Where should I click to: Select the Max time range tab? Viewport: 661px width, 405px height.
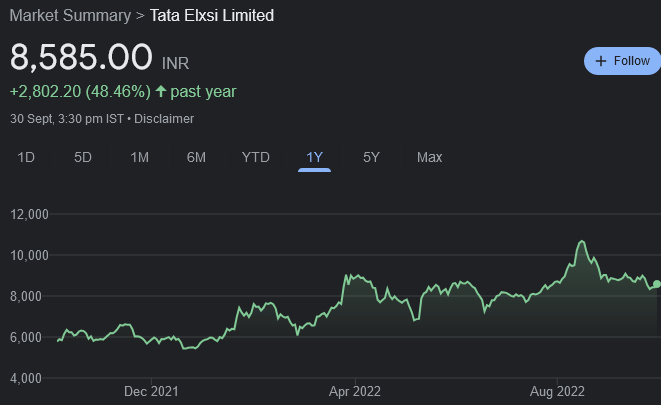[429, 157]
